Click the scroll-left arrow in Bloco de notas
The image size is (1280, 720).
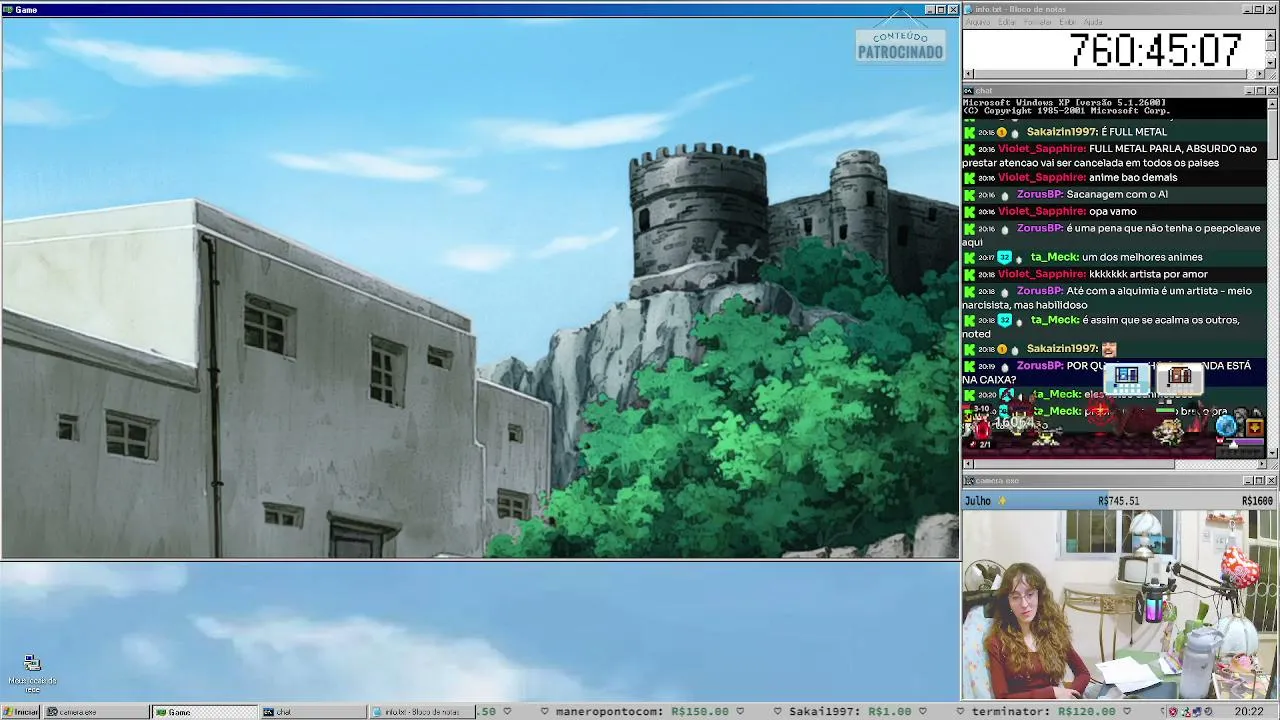pos(968,73)
